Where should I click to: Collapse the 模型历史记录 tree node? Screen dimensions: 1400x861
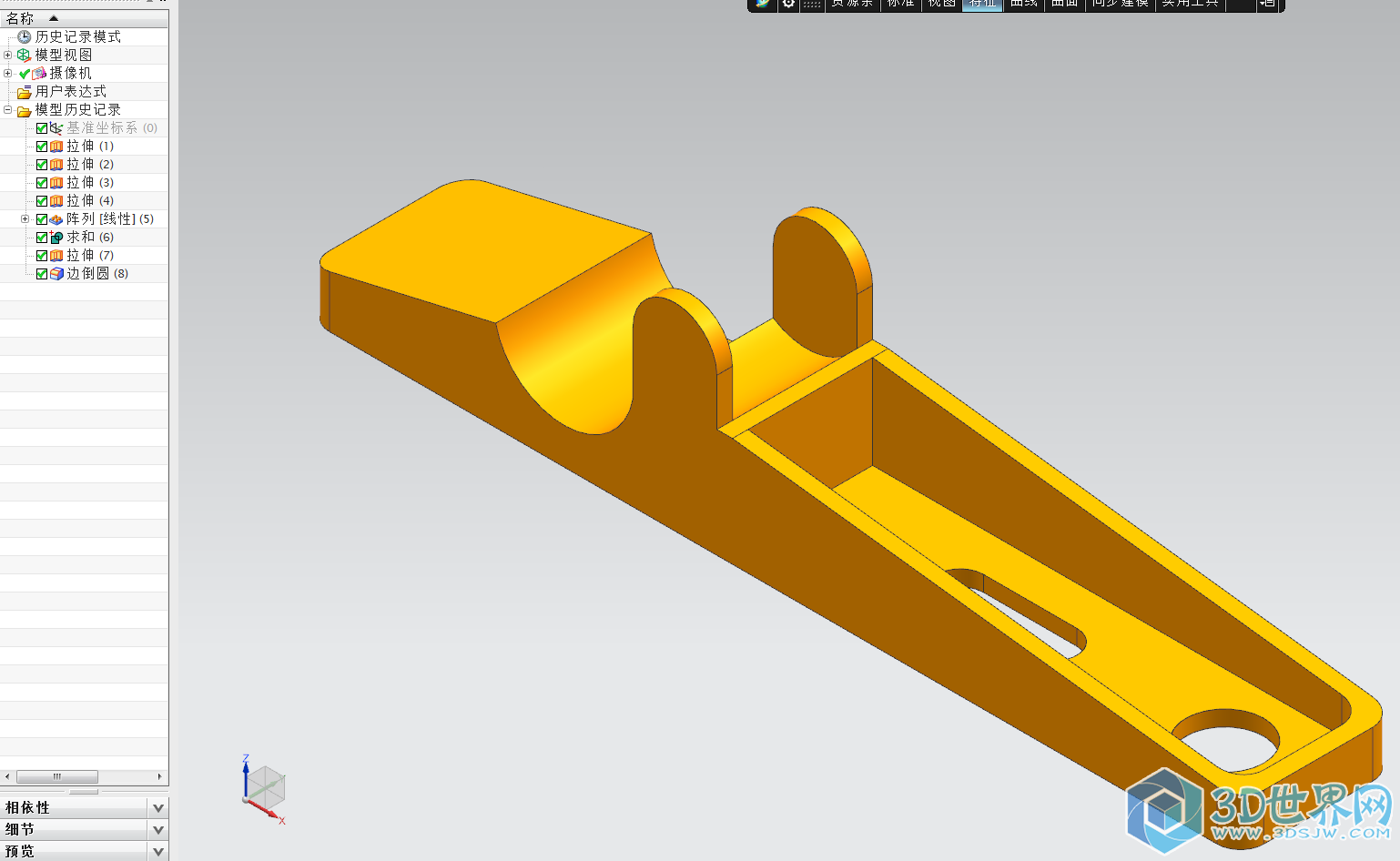7,110
